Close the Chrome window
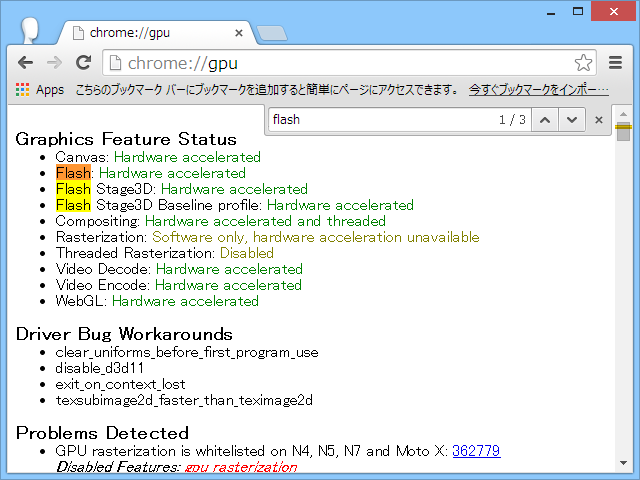The image size is (640, 480). pyautogui.click(x=613, y=11)
